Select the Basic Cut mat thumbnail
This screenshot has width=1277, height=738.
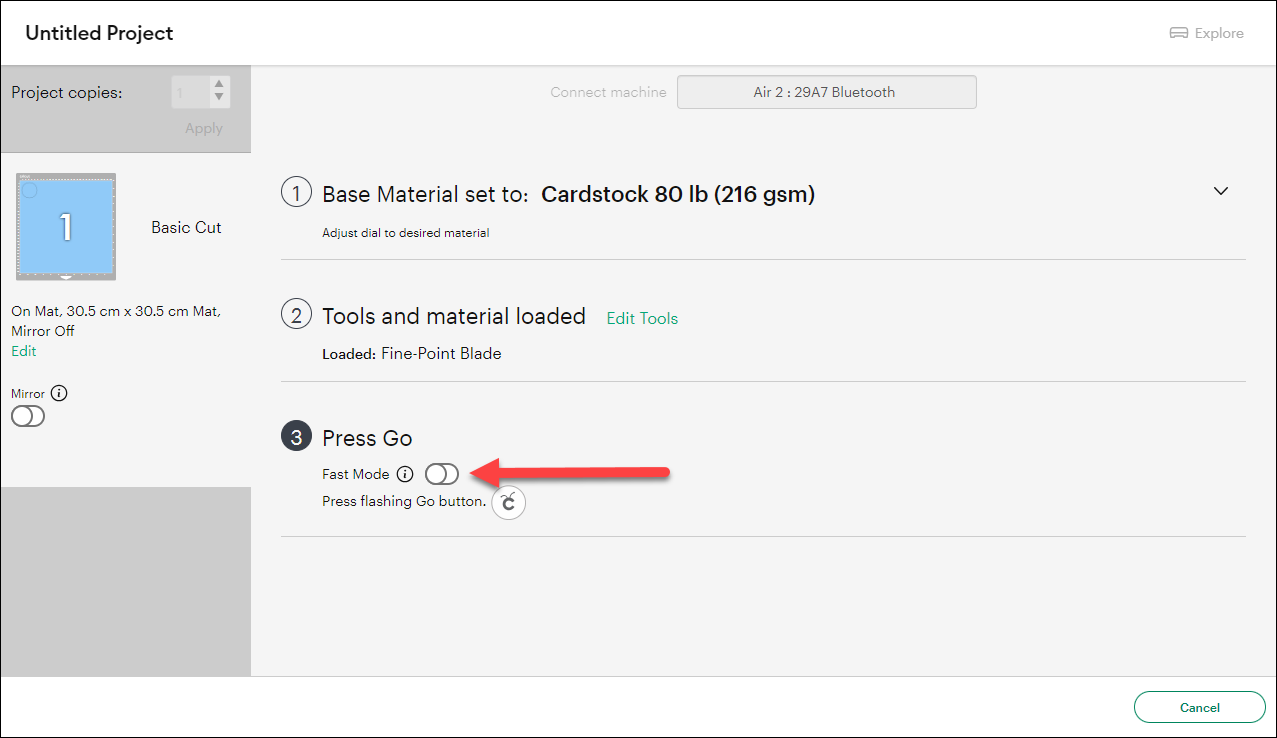pyautogui.click(x=65, y=226)
